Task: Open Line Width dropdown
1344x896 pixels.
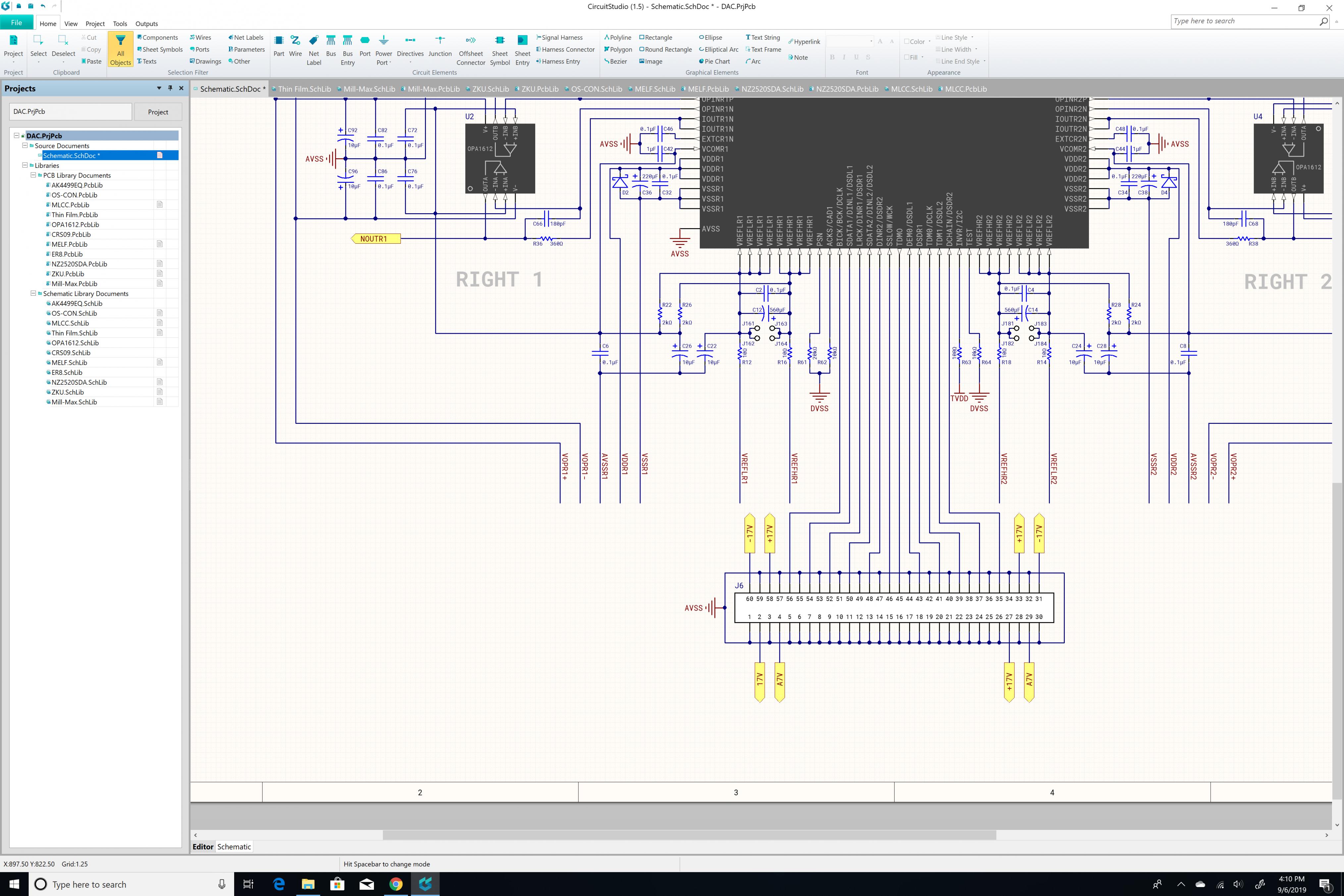Action: [x=956, y=50]
